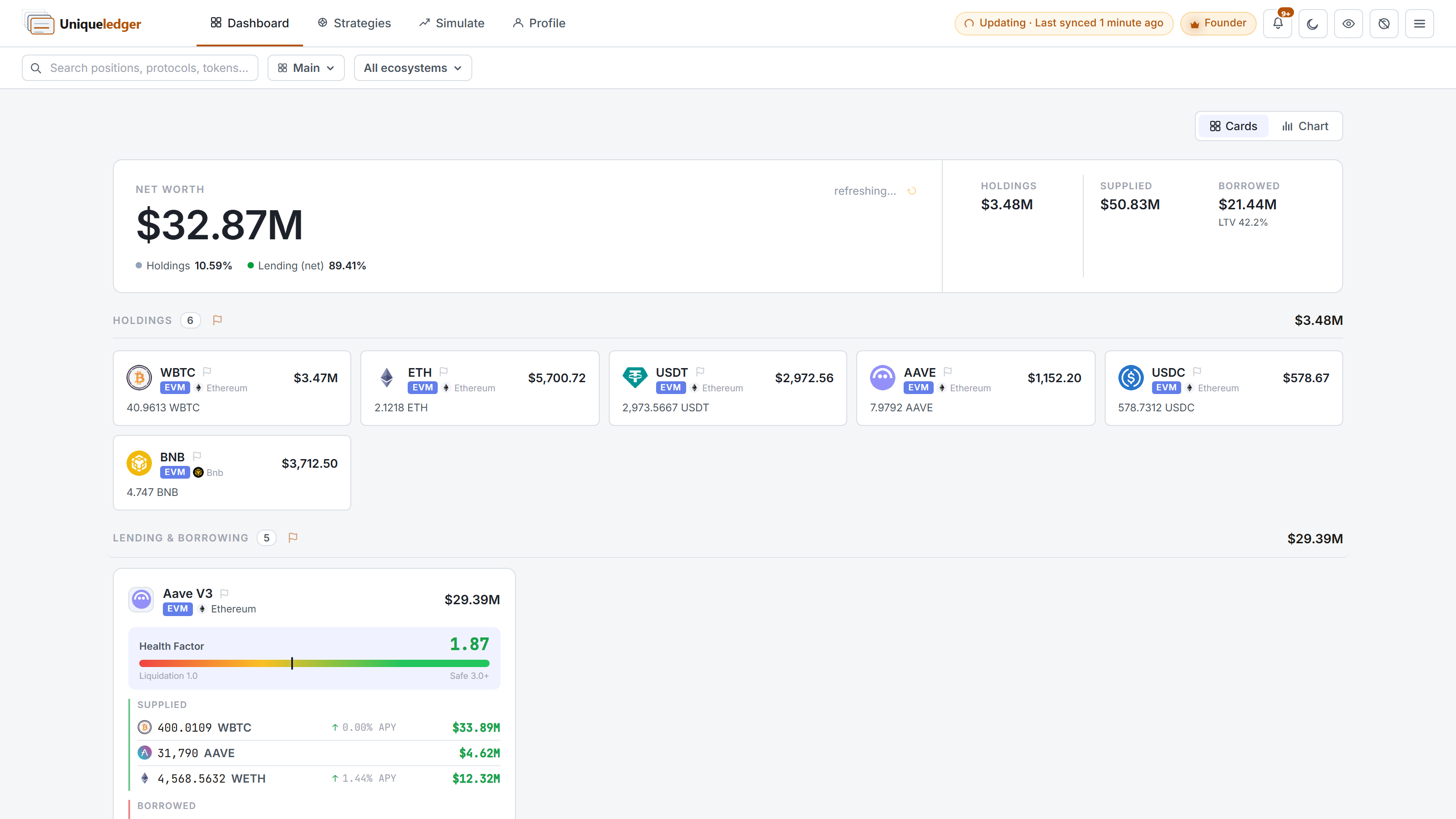The image size is (1456, 819).
Task: Click the EVM badge on BNB card
Action: [175, 473]
